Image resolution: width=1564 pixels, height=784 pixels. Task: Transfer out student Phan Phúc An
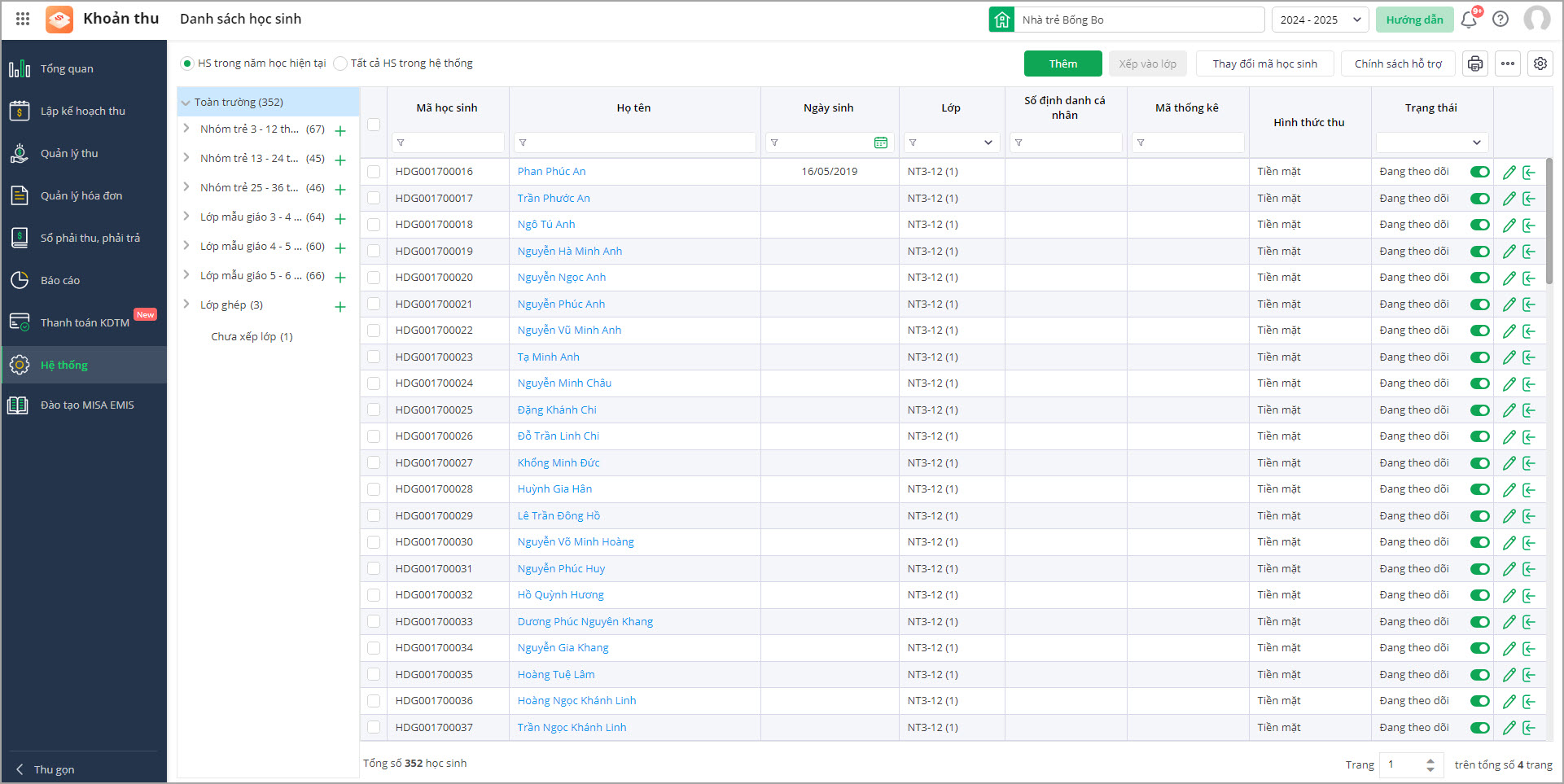pyautogui.click(x=1529, y=172)
